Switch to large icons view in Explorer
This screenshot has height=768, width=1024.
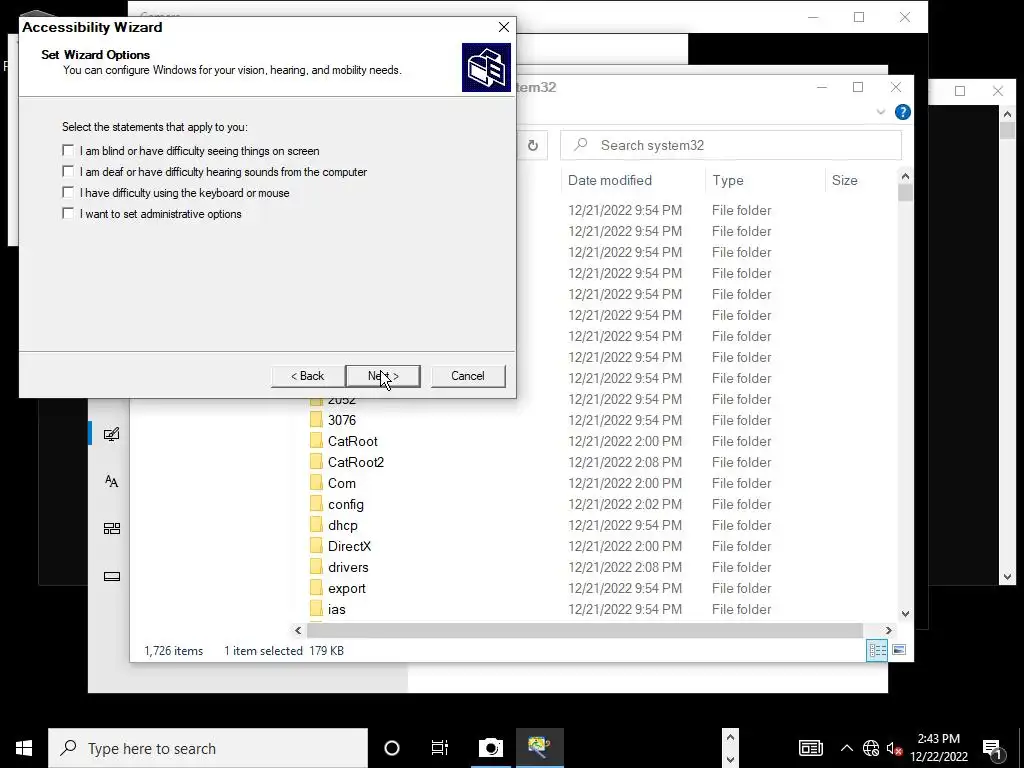899,650
